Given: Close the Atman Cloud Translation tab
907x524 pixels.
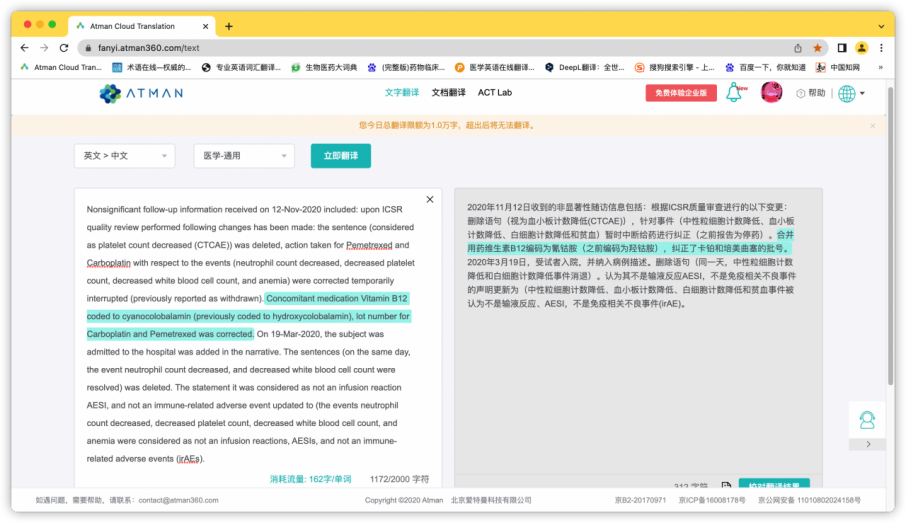Looking at the screenshot, I should click(205, 26).
